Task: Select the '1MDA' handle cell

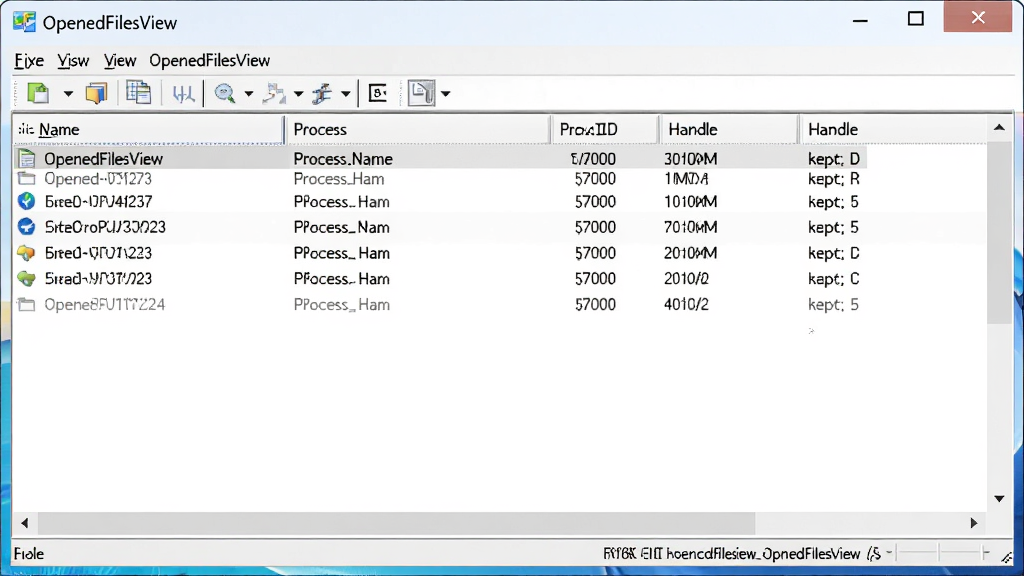Action: pyautogui.click(x=686, y=179)
